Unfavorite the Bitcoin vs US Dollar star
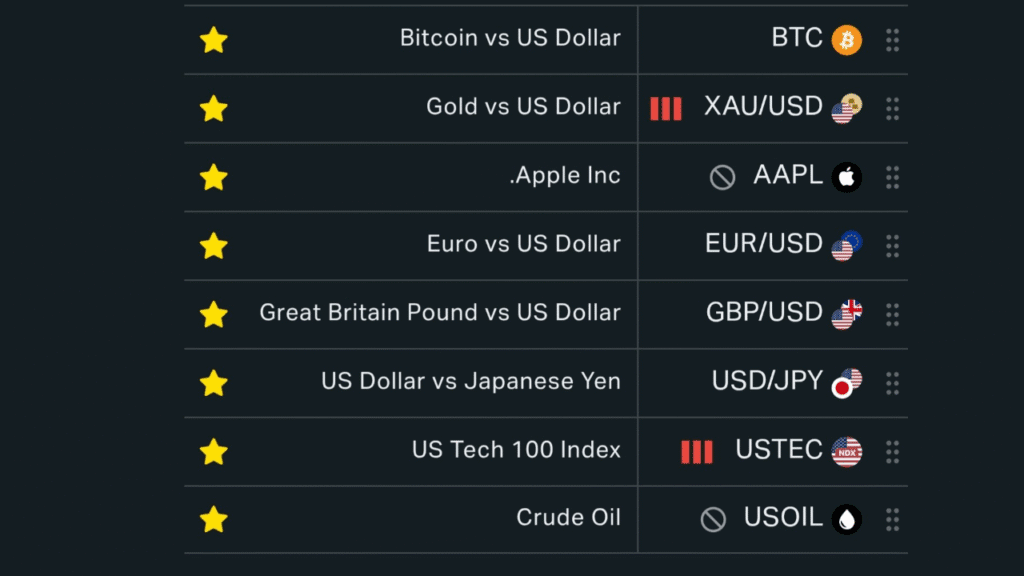This screenshot has width=1024, height=576. pos(214,40)
